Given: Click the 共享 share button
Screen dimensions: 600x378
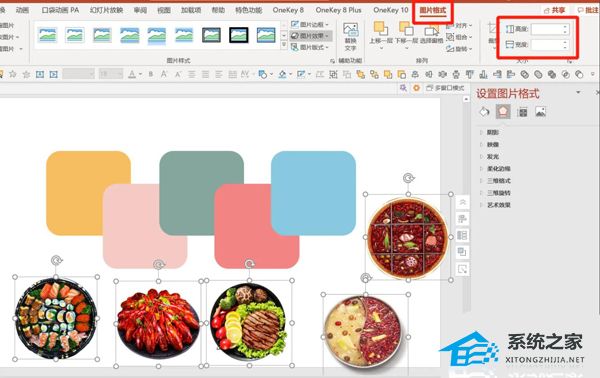Looking at the screenshot, I should pos(555,10).
